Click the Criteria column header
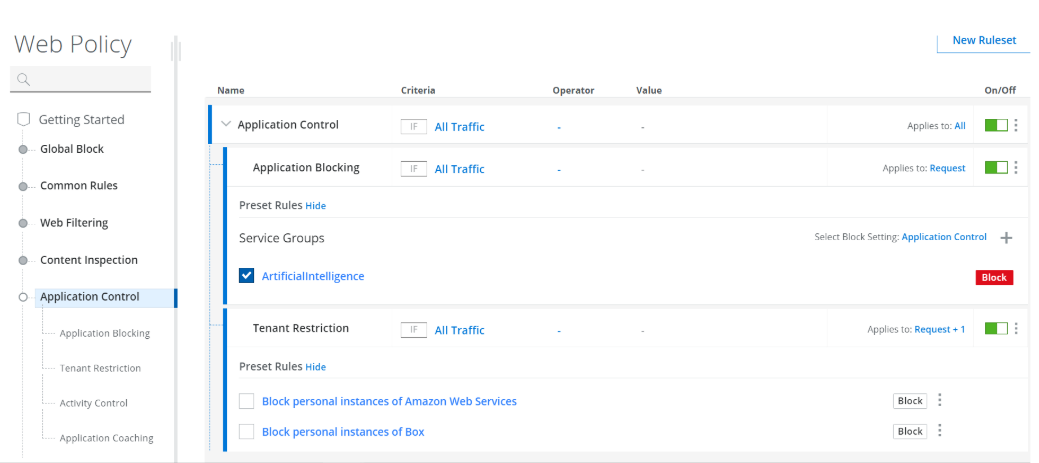 pos(418,91)
